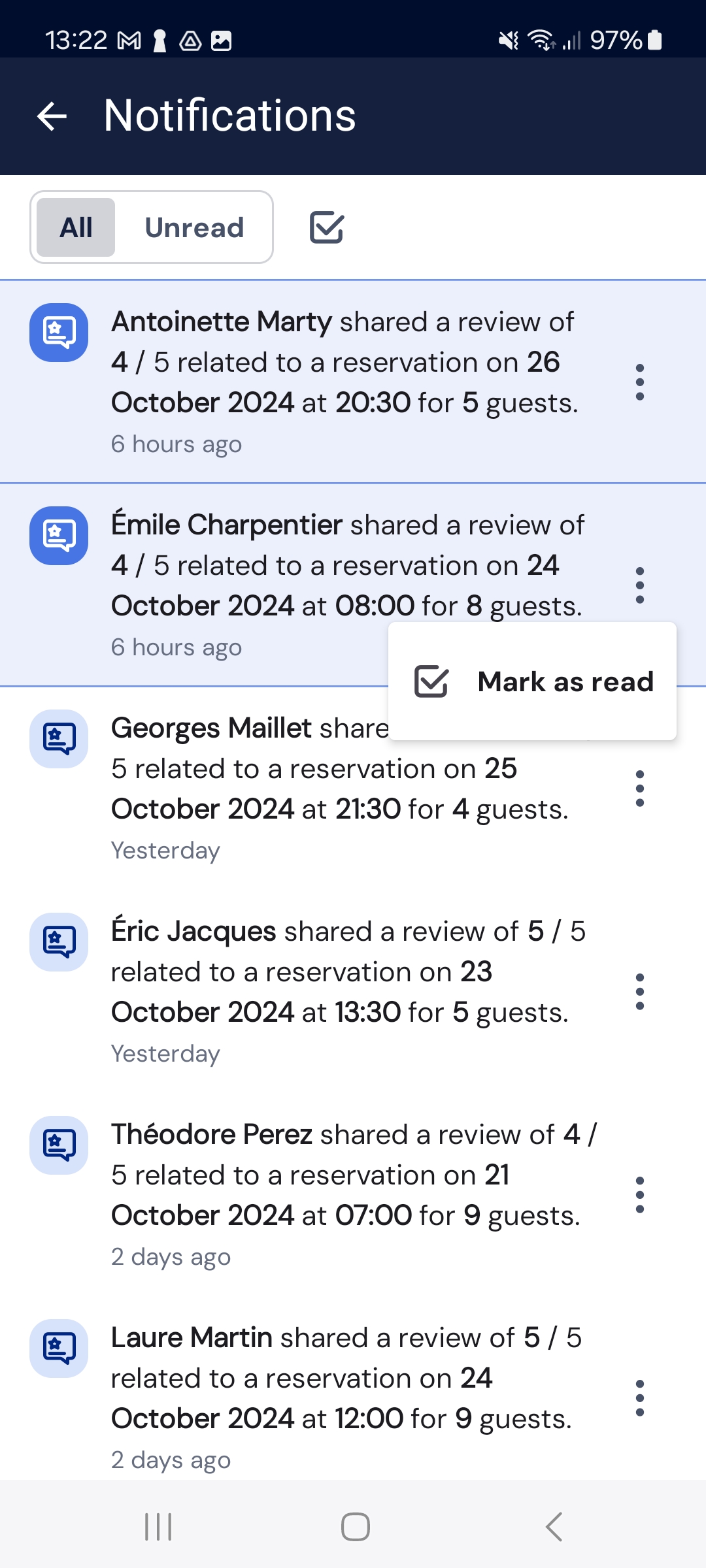Image resolution: width=706 pixels, height=1568 pixels.
Task: Select the All filter
Action: 76,227
